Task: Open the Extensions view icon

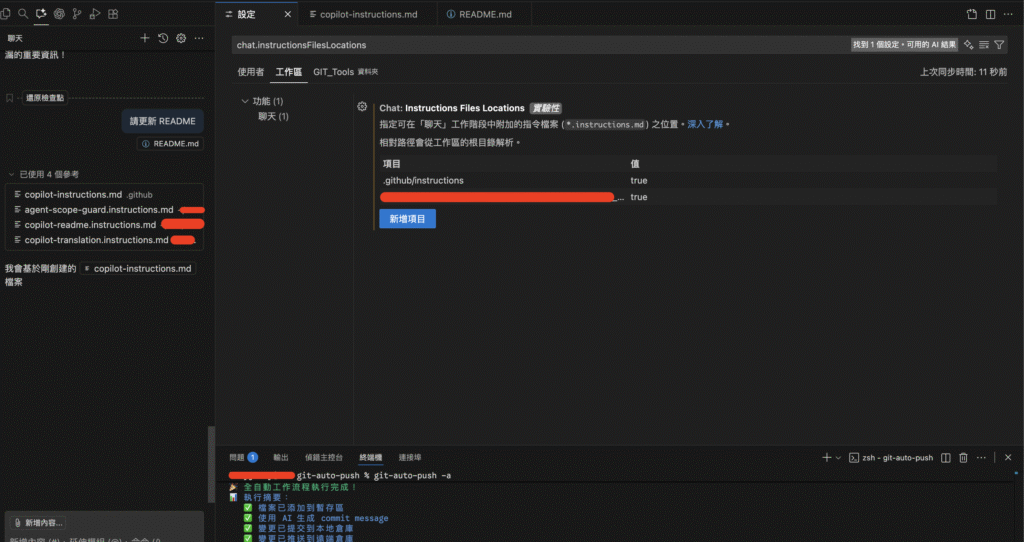Action: pyautogui.click(x=113, y=15)
